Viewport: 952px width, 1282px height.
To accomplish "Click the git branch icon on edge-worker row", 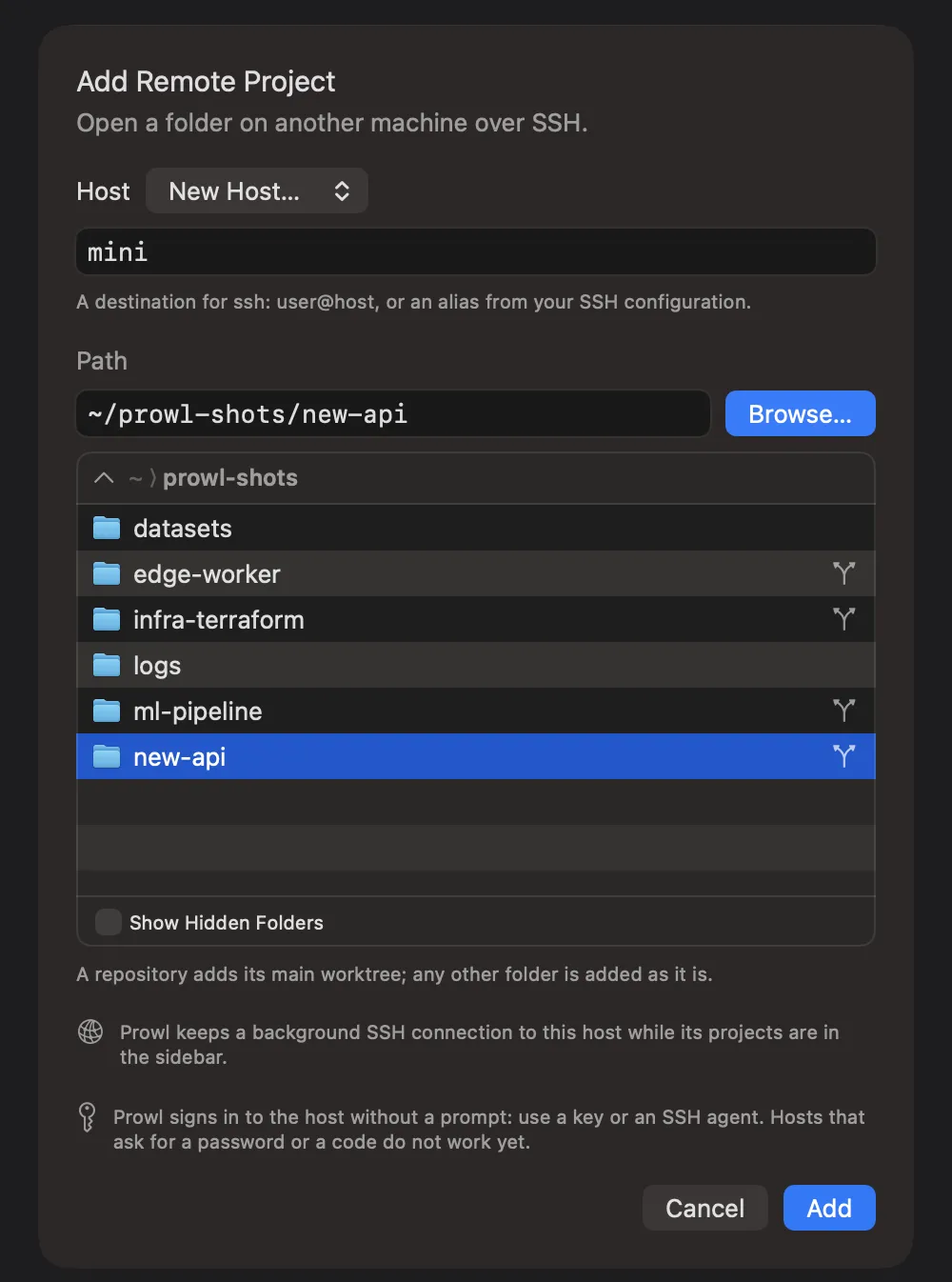I will pos(844,573).
